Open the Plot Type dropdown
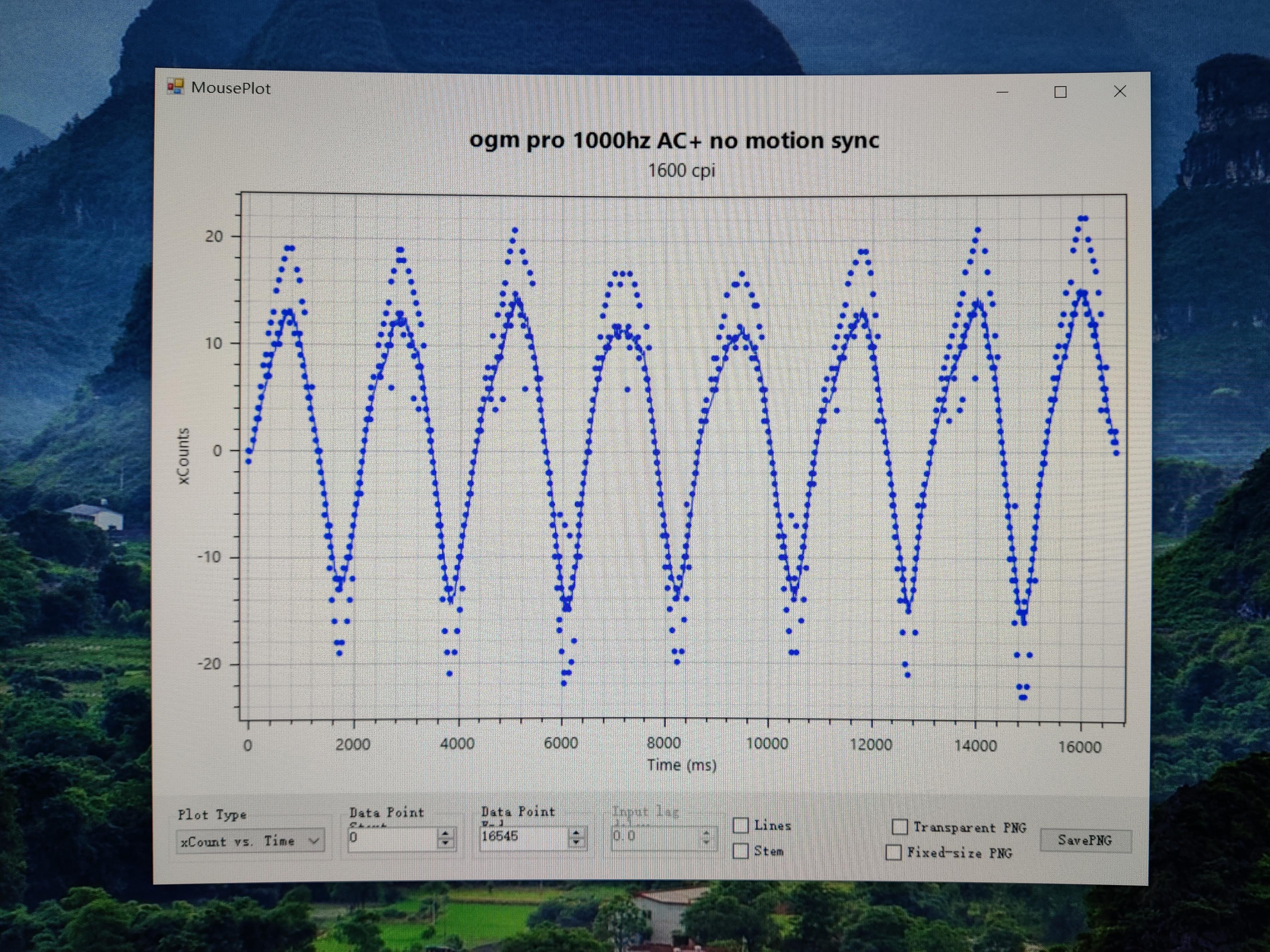The image size is (1270, 952). click(314, 841)
